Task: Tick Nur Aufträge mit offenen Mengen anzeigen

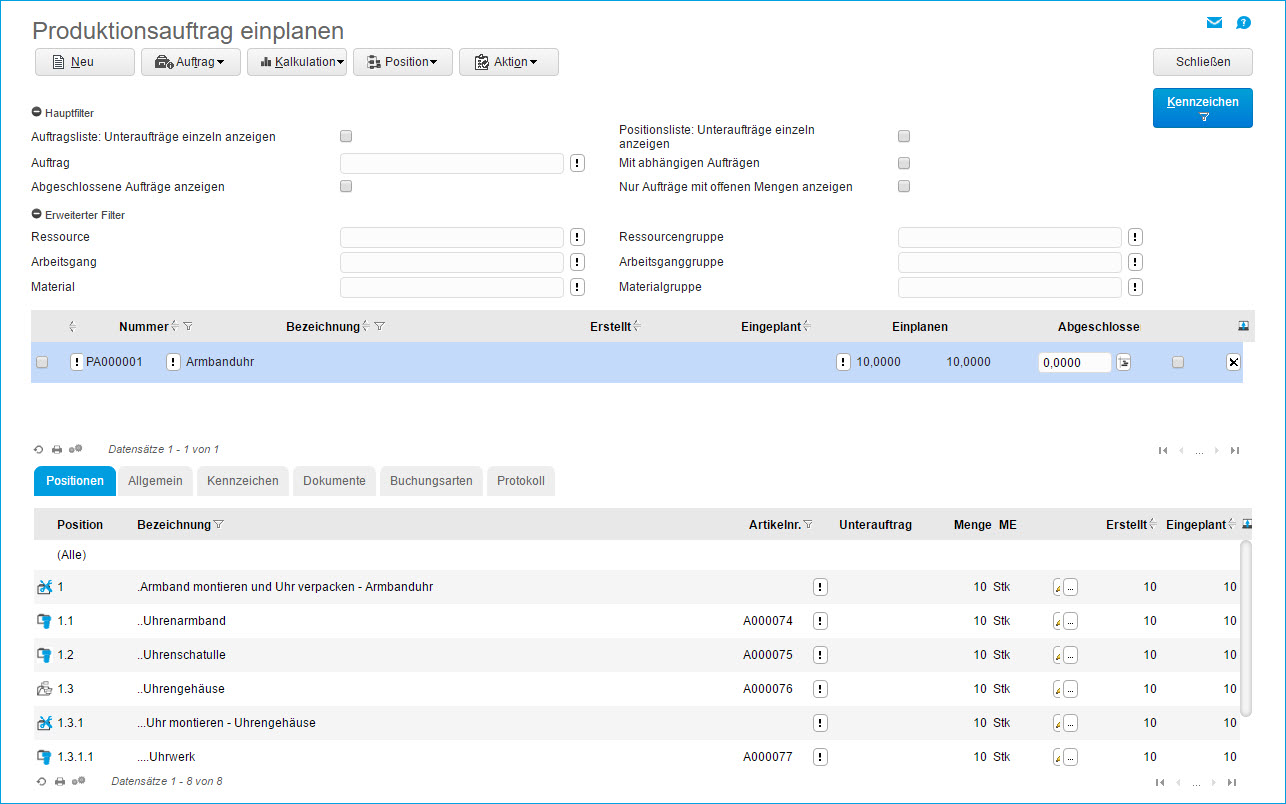Action: (904, 186)
